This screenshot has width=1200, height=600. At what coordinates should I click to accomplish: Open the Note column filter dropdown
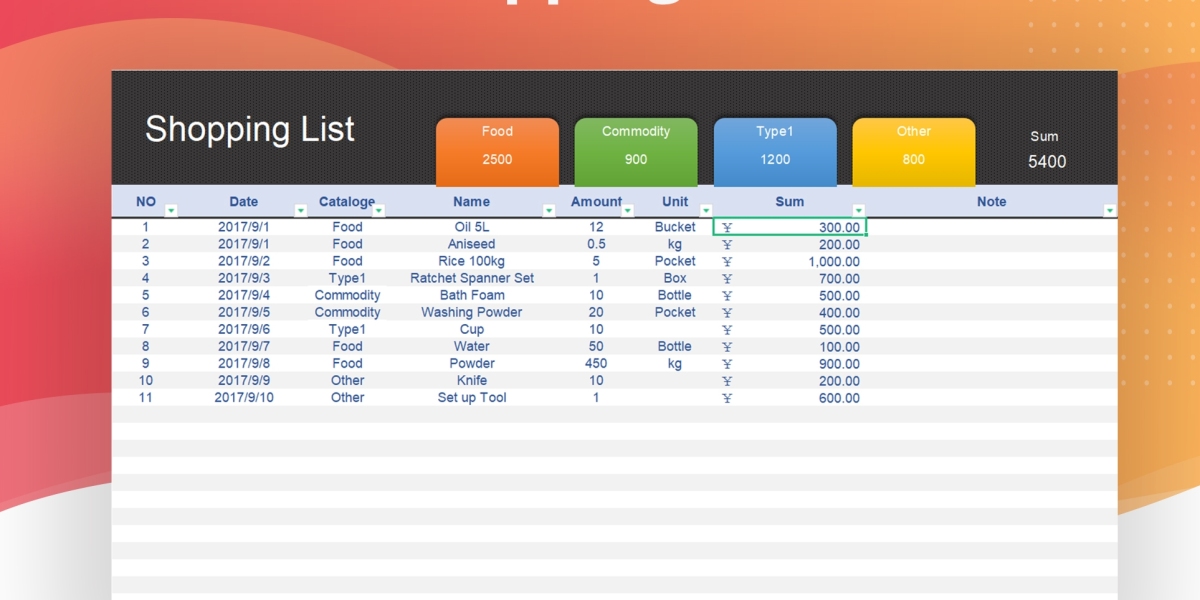click(1109, 210)
